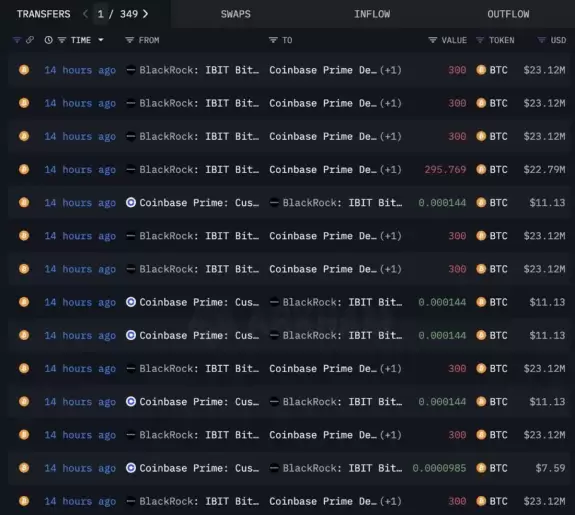Click BTC token label in $7.59 row
The image size is (575, 515).
pyautogui.click(x=499, y=468)
